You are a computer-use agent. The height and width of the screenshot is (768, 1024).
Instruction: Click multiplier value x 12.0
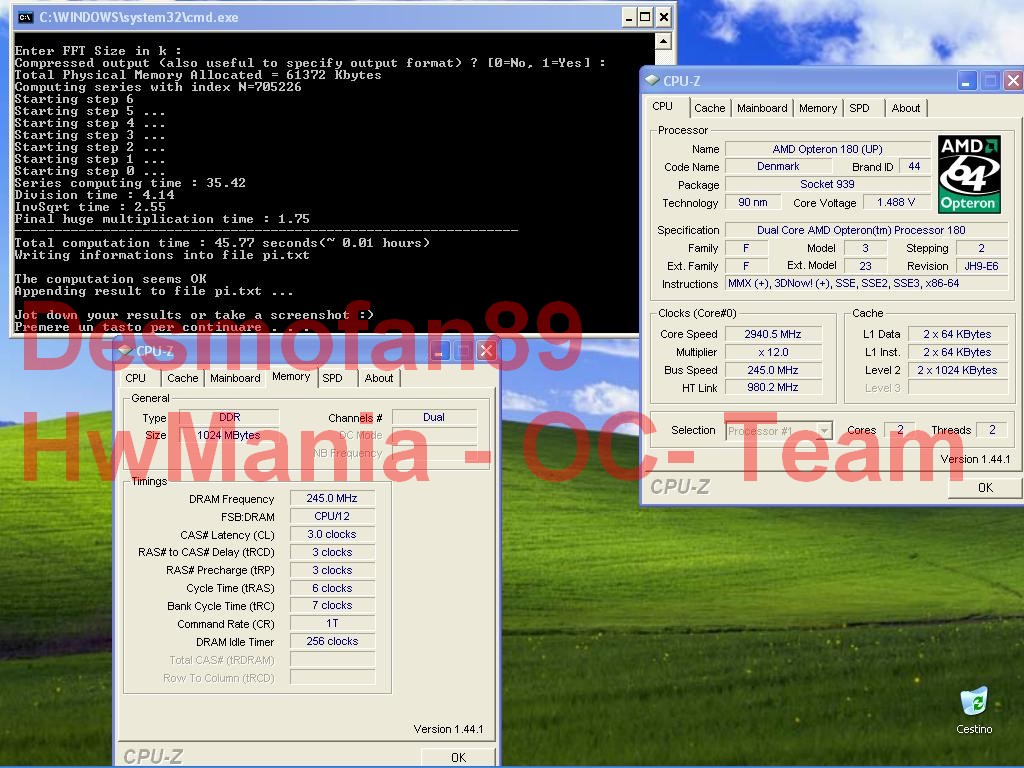pyautogui.click(x=773, y=352)
